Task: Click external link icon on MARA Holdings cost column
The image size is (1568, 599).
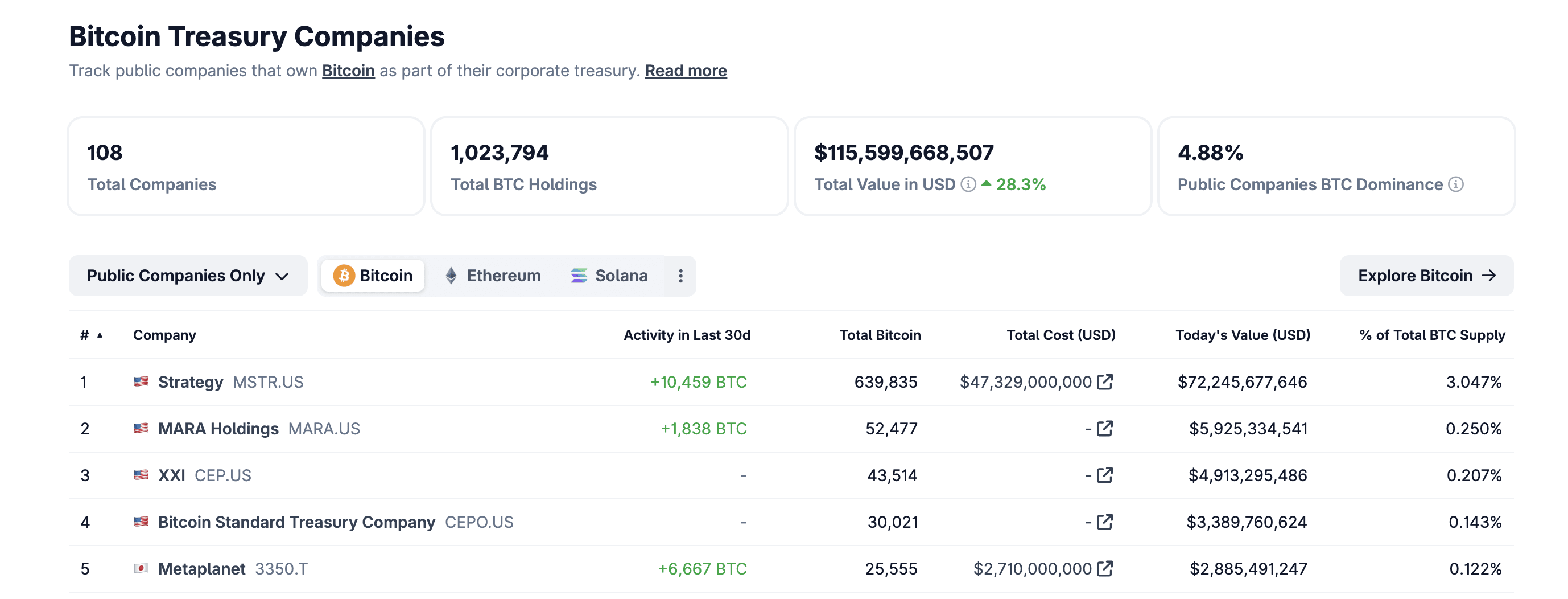Action: [1105, 428]
